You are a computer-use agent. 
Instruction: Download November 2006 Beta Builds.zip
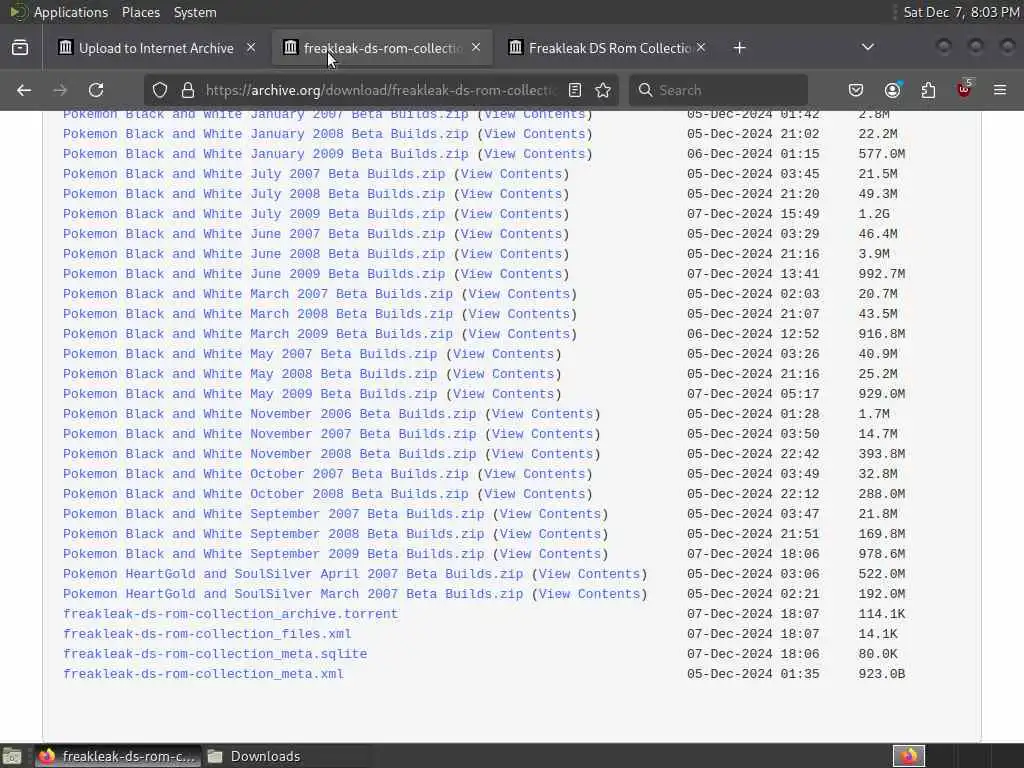coord(269,414)
